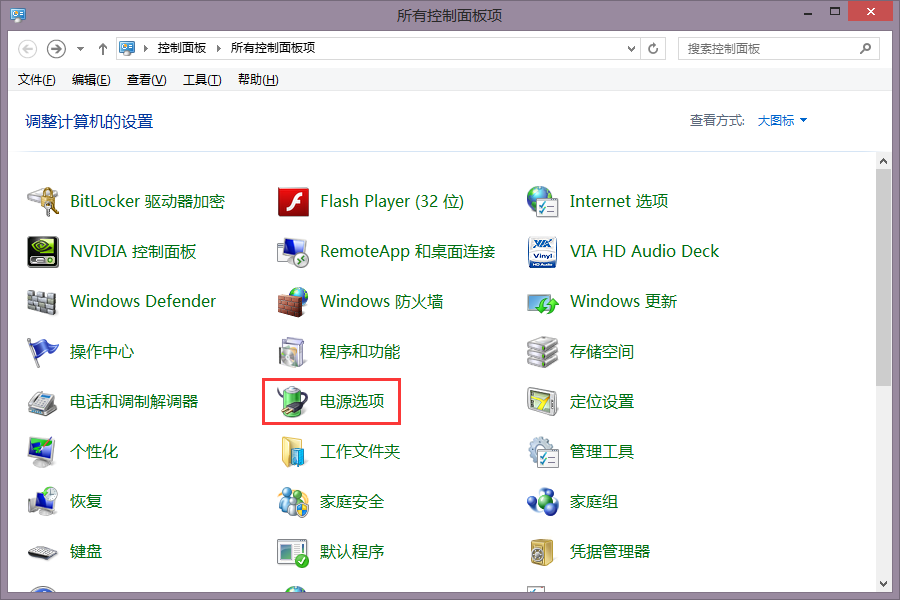Open the 存储空间 link text
The height and width of the screenshot is (600, 900).
coord(602,351)
